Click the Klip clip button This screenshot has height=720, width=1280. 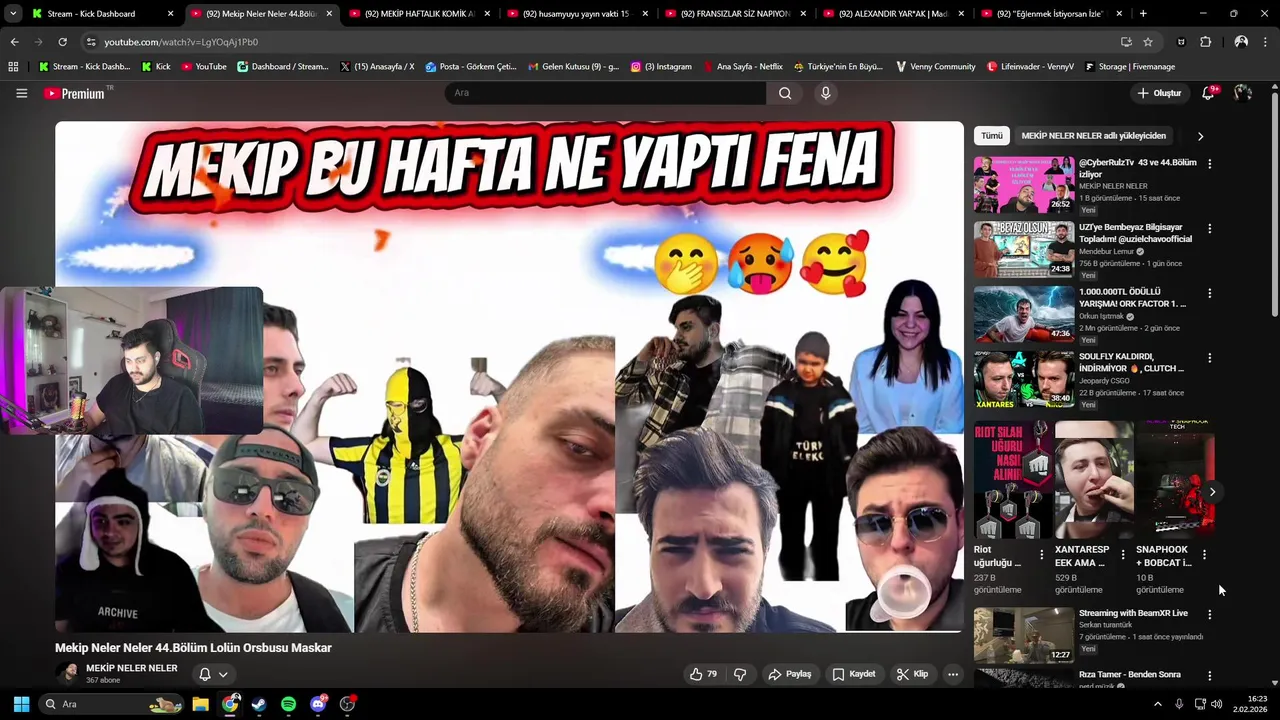click(912, 674)
